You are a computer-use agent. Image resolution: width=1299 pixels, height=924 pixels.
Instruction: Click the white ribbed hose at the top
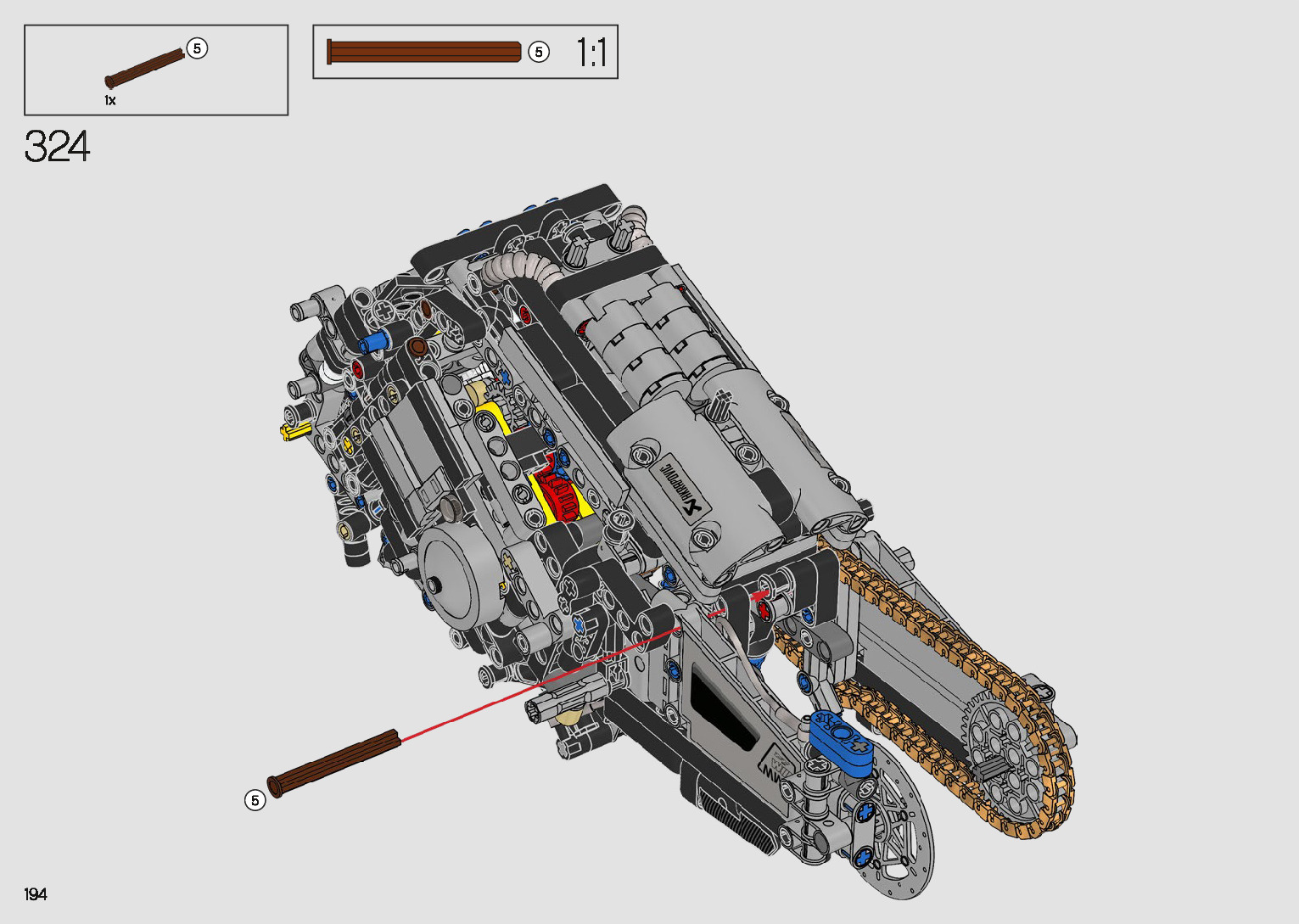click(x=522, y=269)
